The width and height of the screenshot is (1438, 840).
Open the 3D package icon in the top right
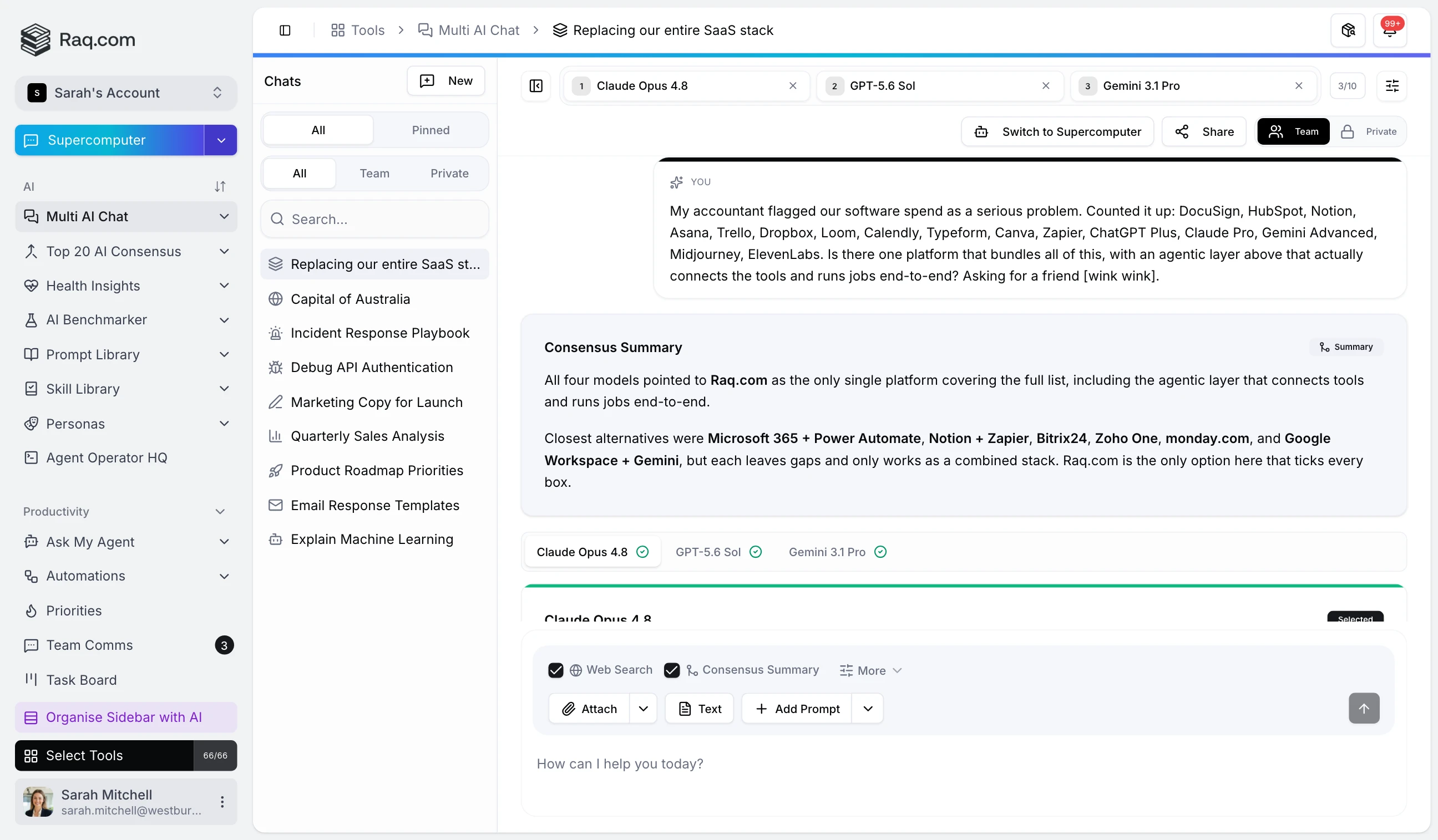coord(1347,30)
